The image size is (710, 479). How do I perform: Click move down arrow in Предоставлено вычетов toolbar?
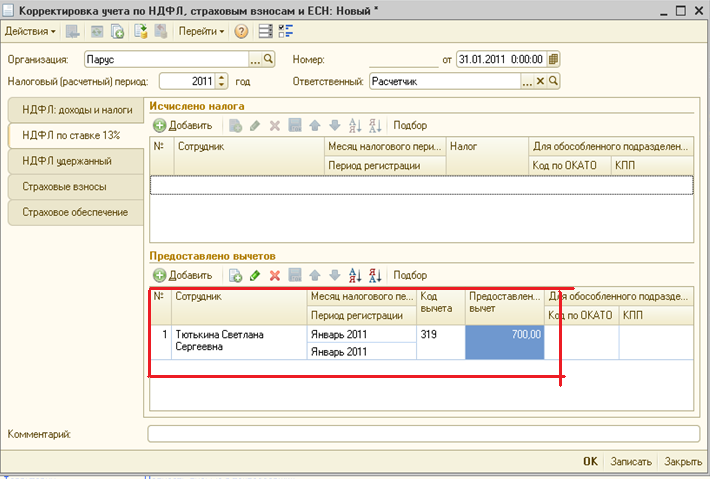pos(335,275)
